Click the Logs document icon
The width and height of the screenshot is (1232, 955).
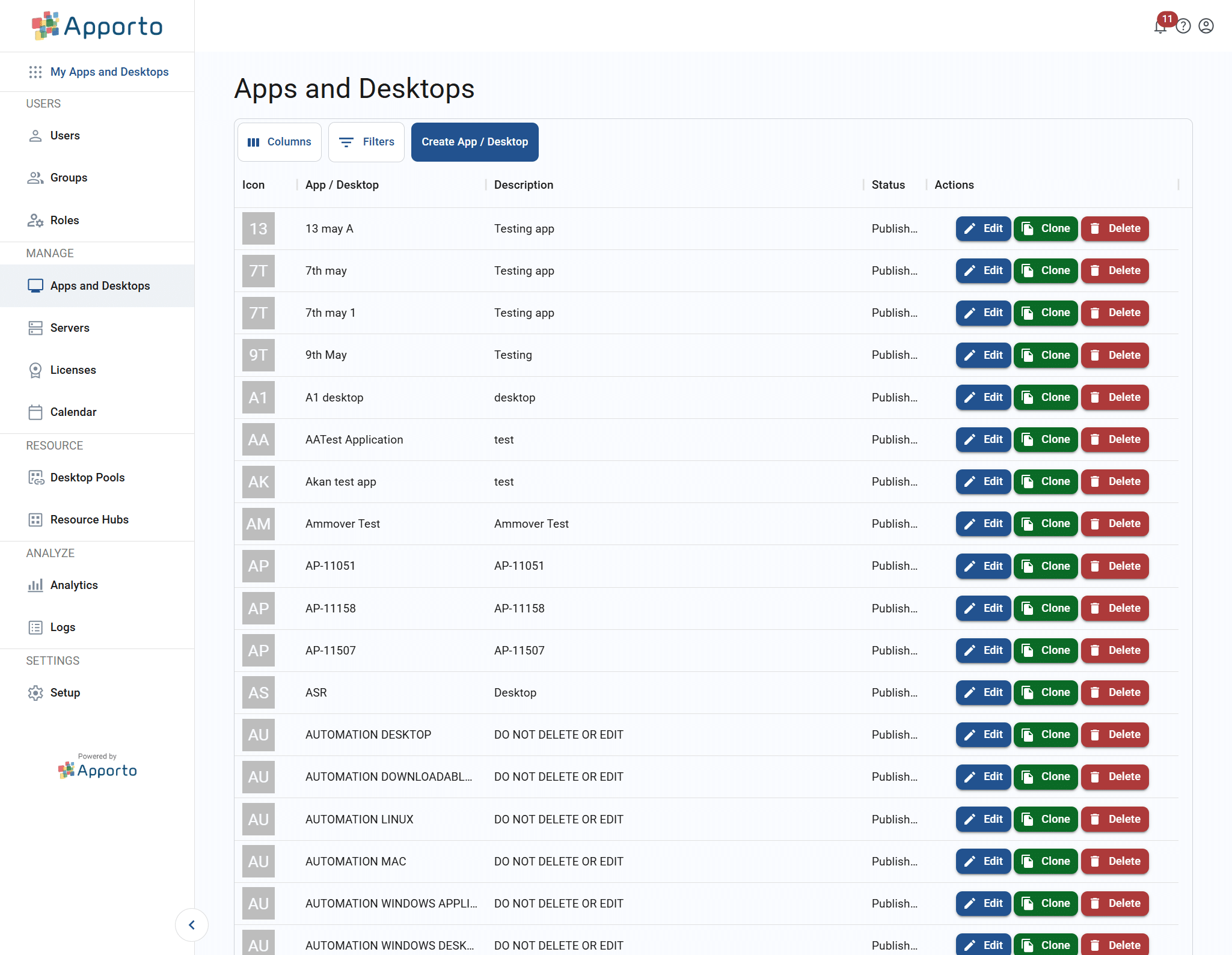(35, 627)
